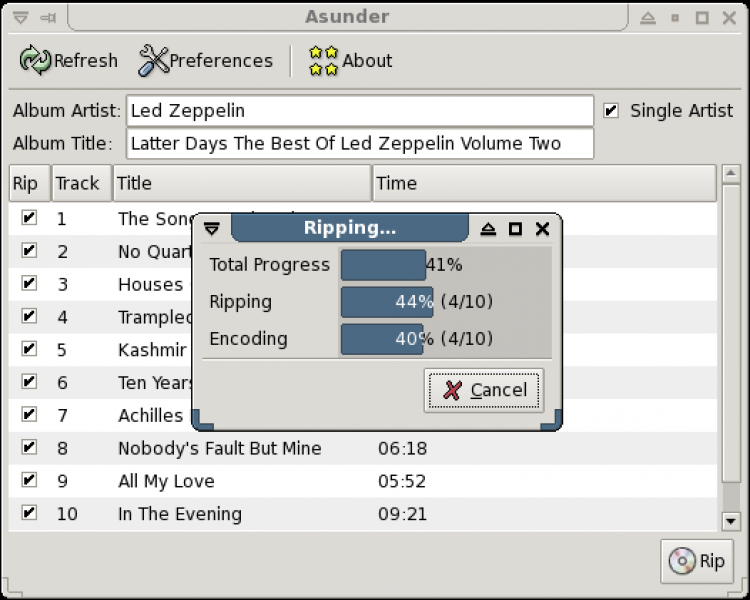Screen dimensions: 750x600
Task: Click the Rip column header
Action: point(25,183)
